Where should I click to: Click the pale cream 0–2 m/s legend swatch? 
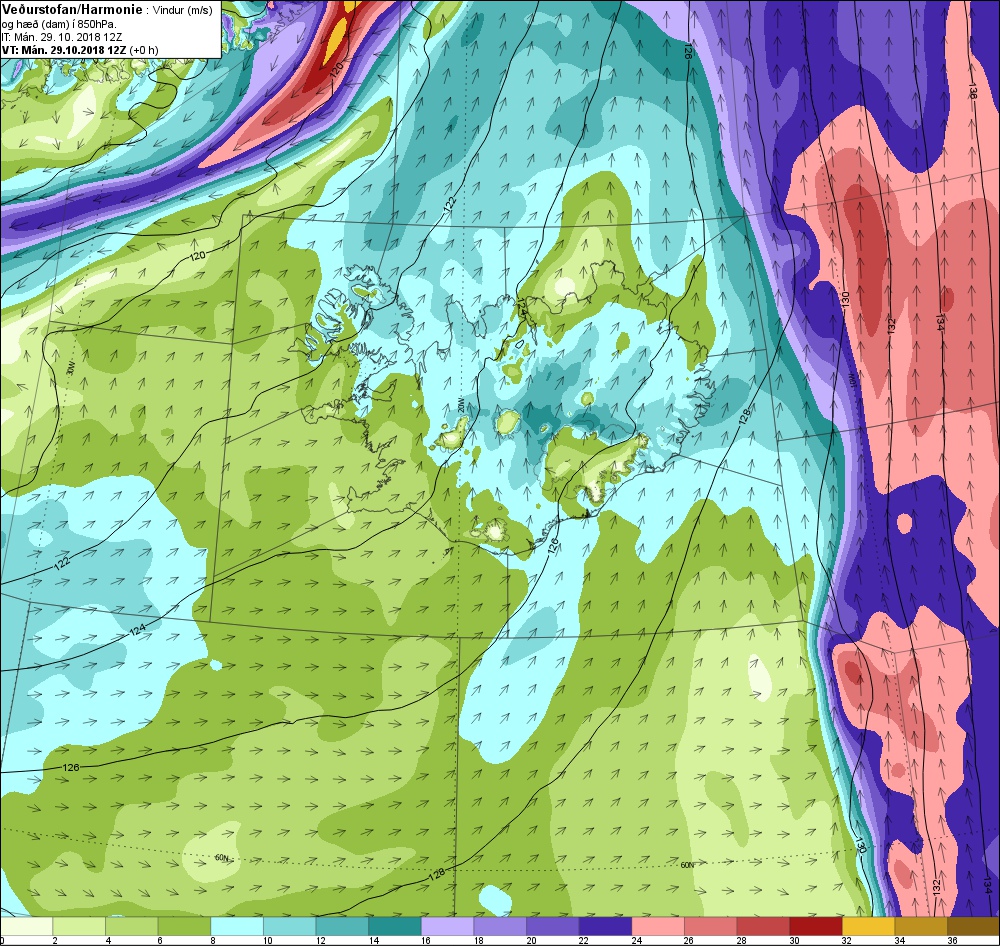click(27, 926)
